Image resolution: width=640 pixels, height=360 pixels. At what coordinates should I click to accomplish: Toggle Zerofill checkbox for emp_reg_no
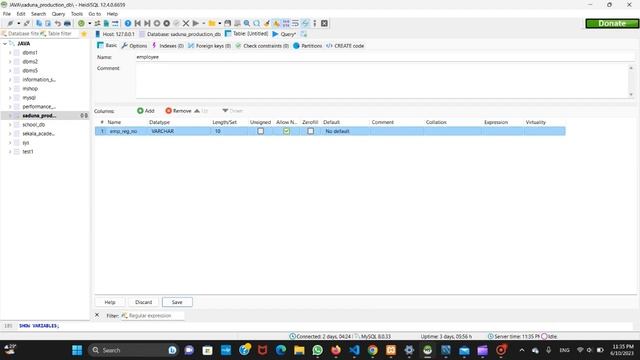click(311, 131)
